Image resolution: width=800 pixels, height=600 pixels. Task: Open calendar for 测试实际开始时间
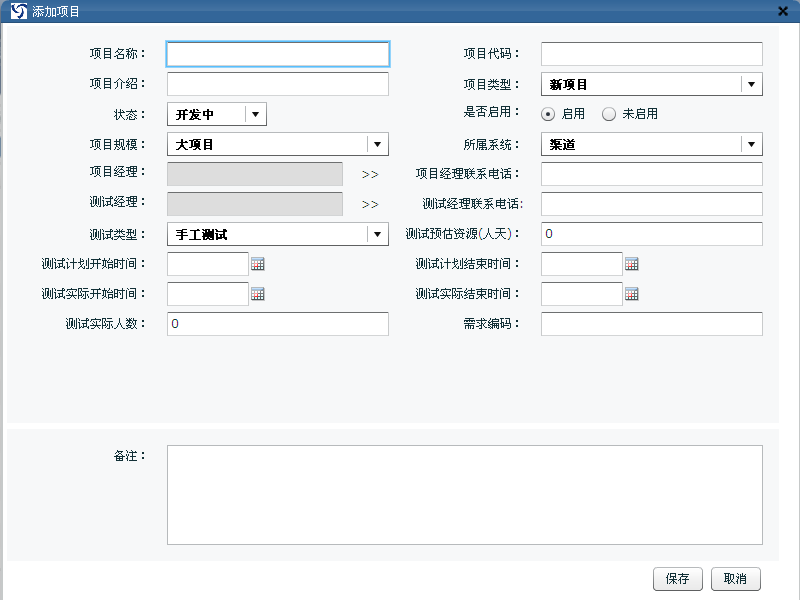257,294
